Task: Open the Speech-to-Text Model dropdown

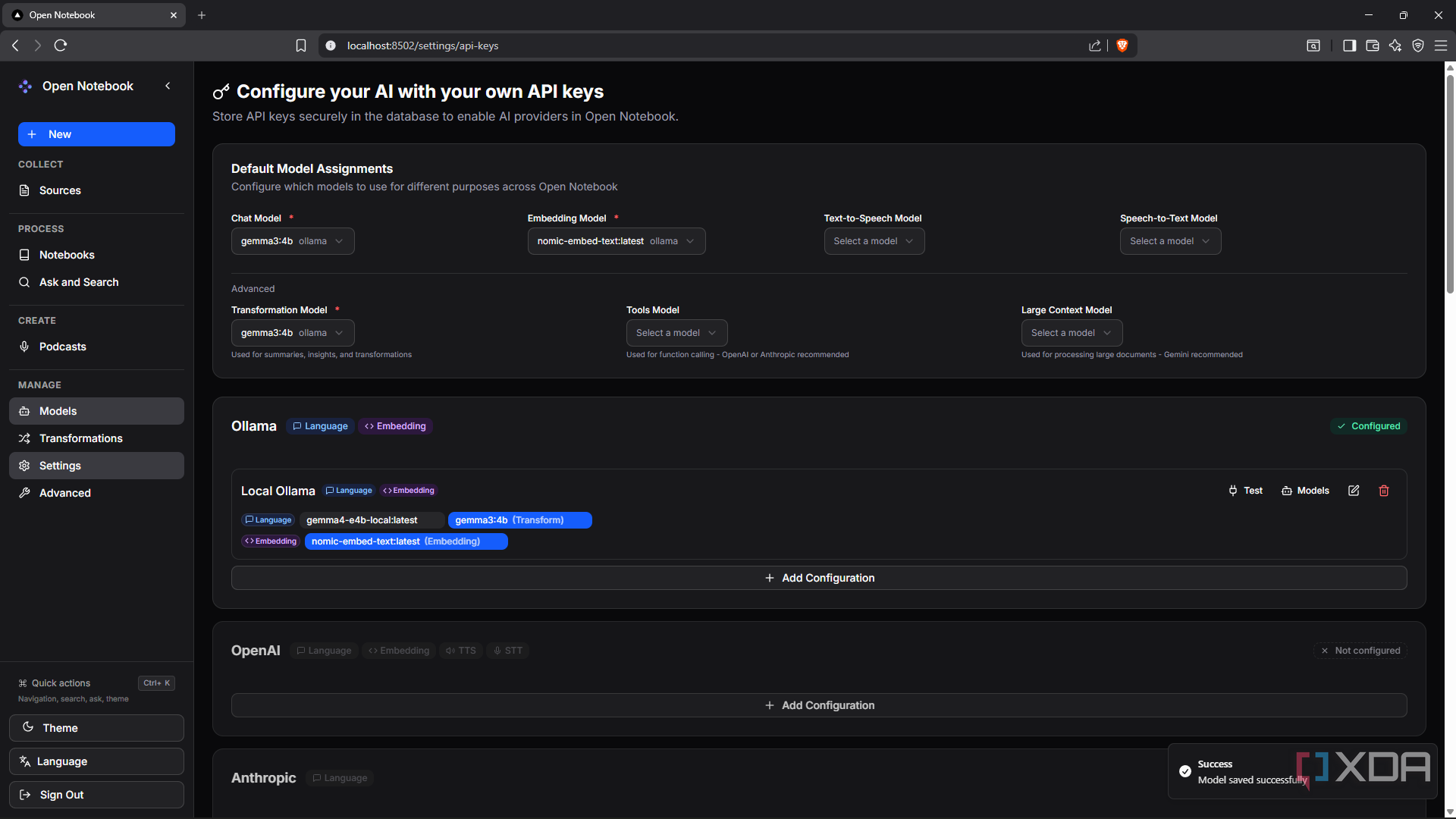Action: [1170, 241]
